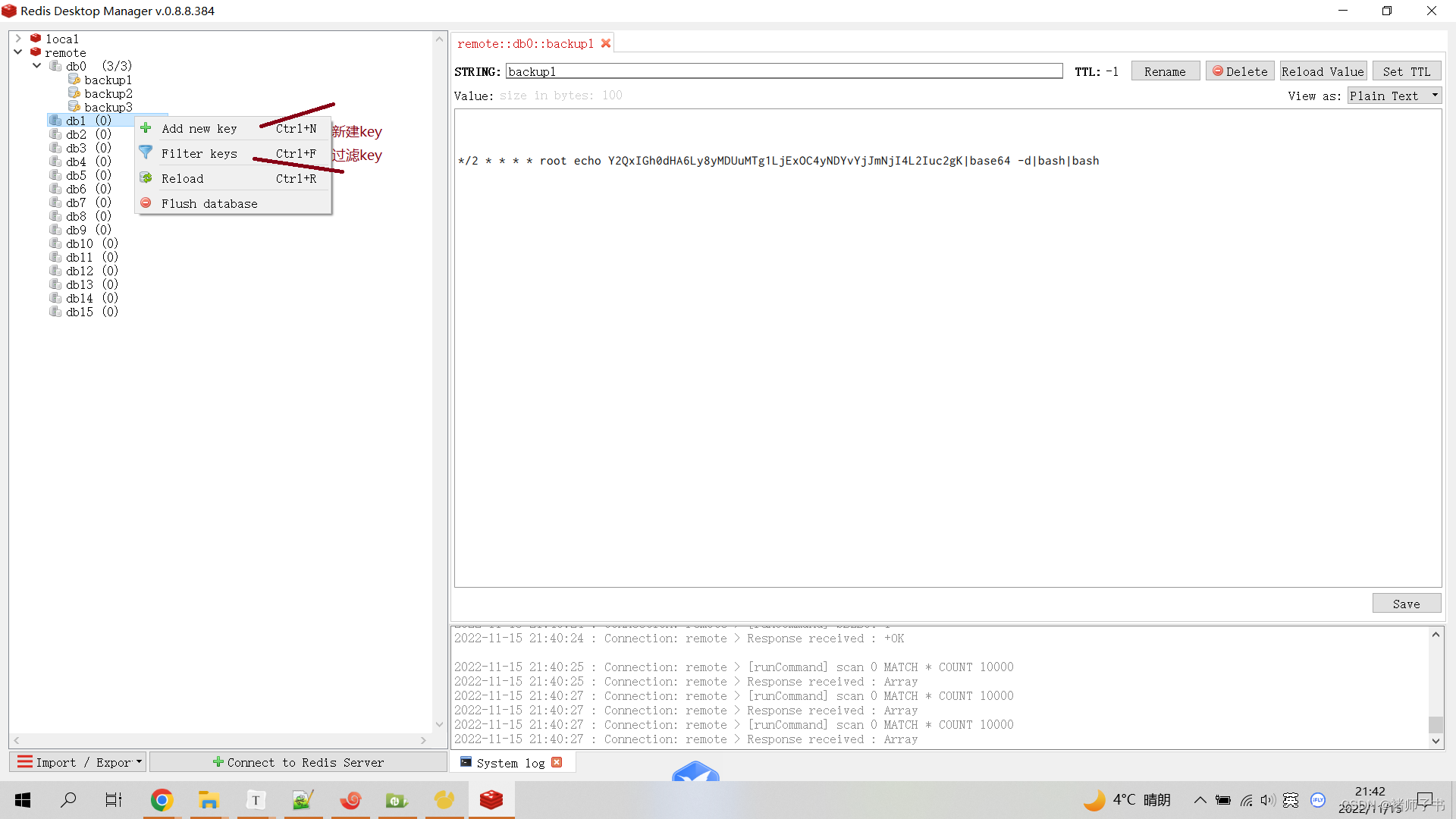Image resolution: width=1456 pixels, height=819 pixels.
Task: Switch to remote::db0::backup1 tab
Action: click(525, 44)
